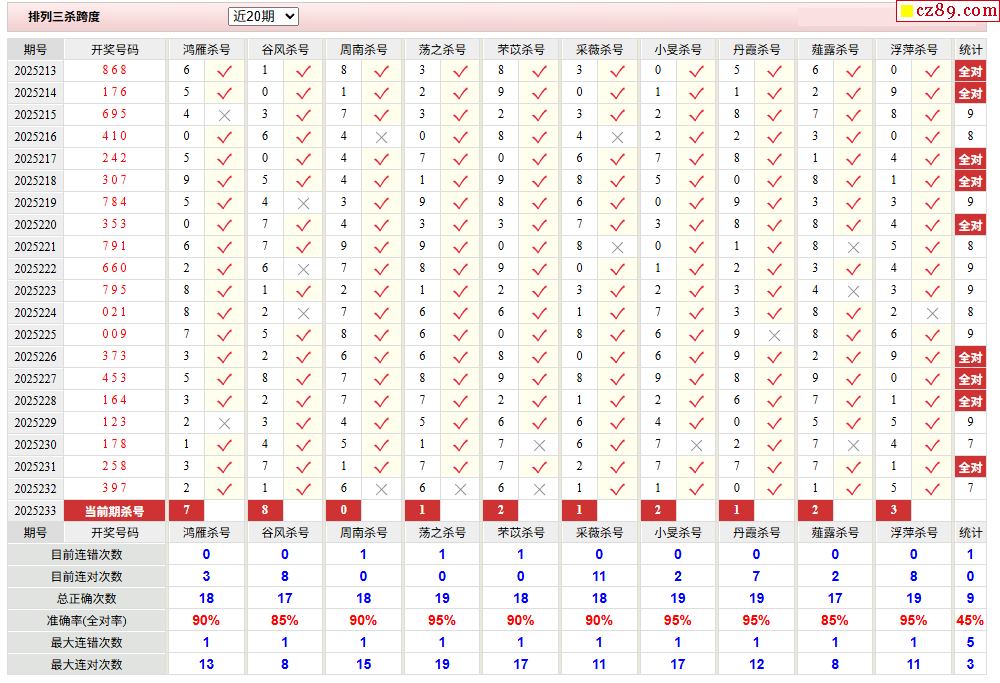The height and width of the screenshot is (683, 1000).
Task: Click the check mark for 浮萍杀号 in row 2025214
Action: (932, 93)
